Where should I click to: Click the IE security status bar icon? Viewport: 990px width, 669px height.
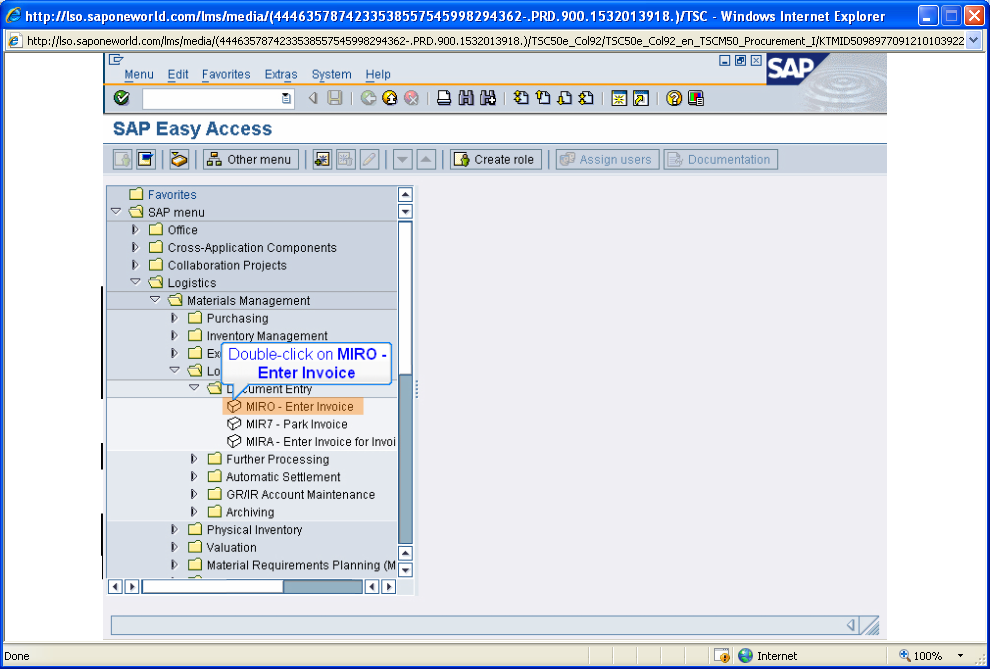(722, 656)
